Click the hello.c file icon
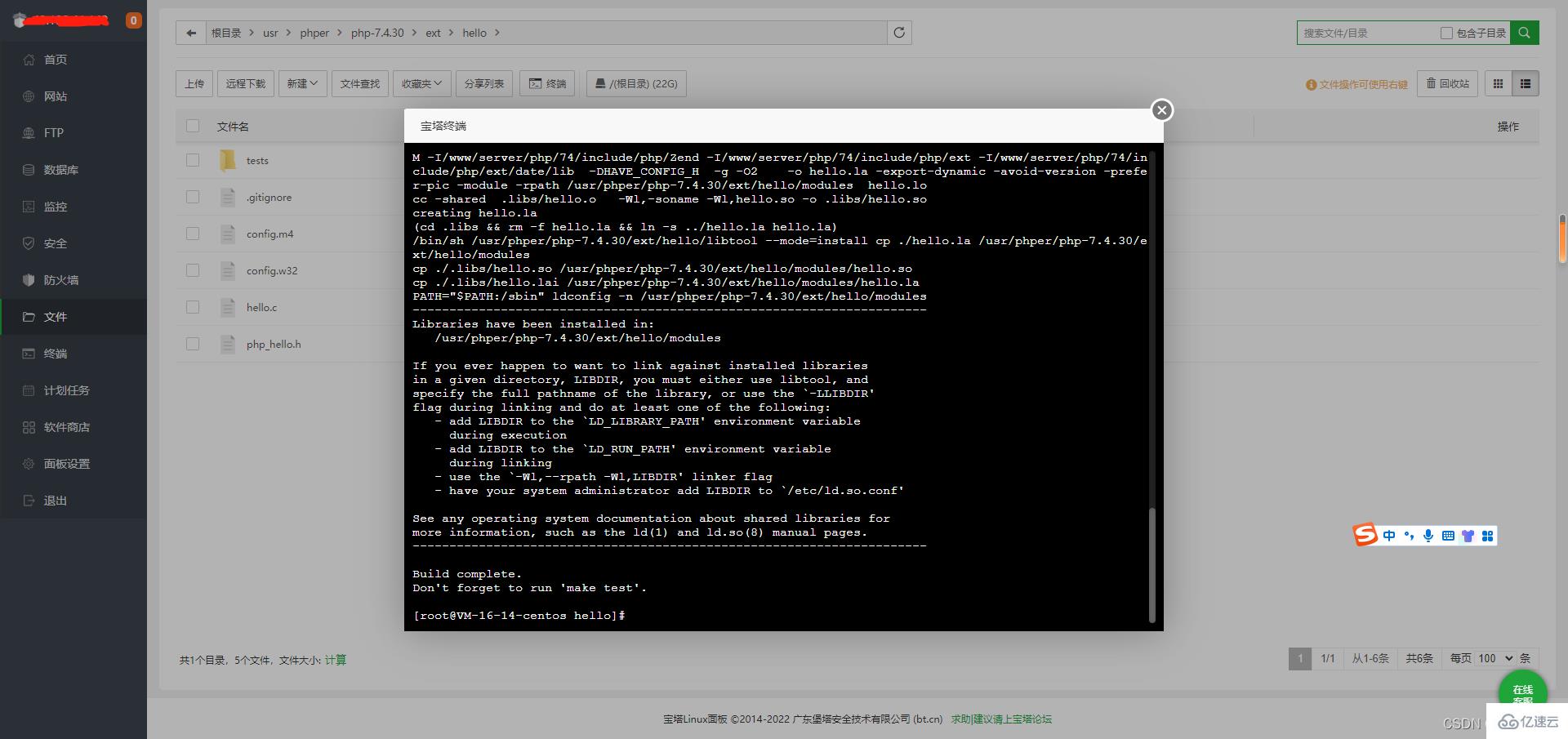This screenshot has width=1568, height=739. (228, 307)
